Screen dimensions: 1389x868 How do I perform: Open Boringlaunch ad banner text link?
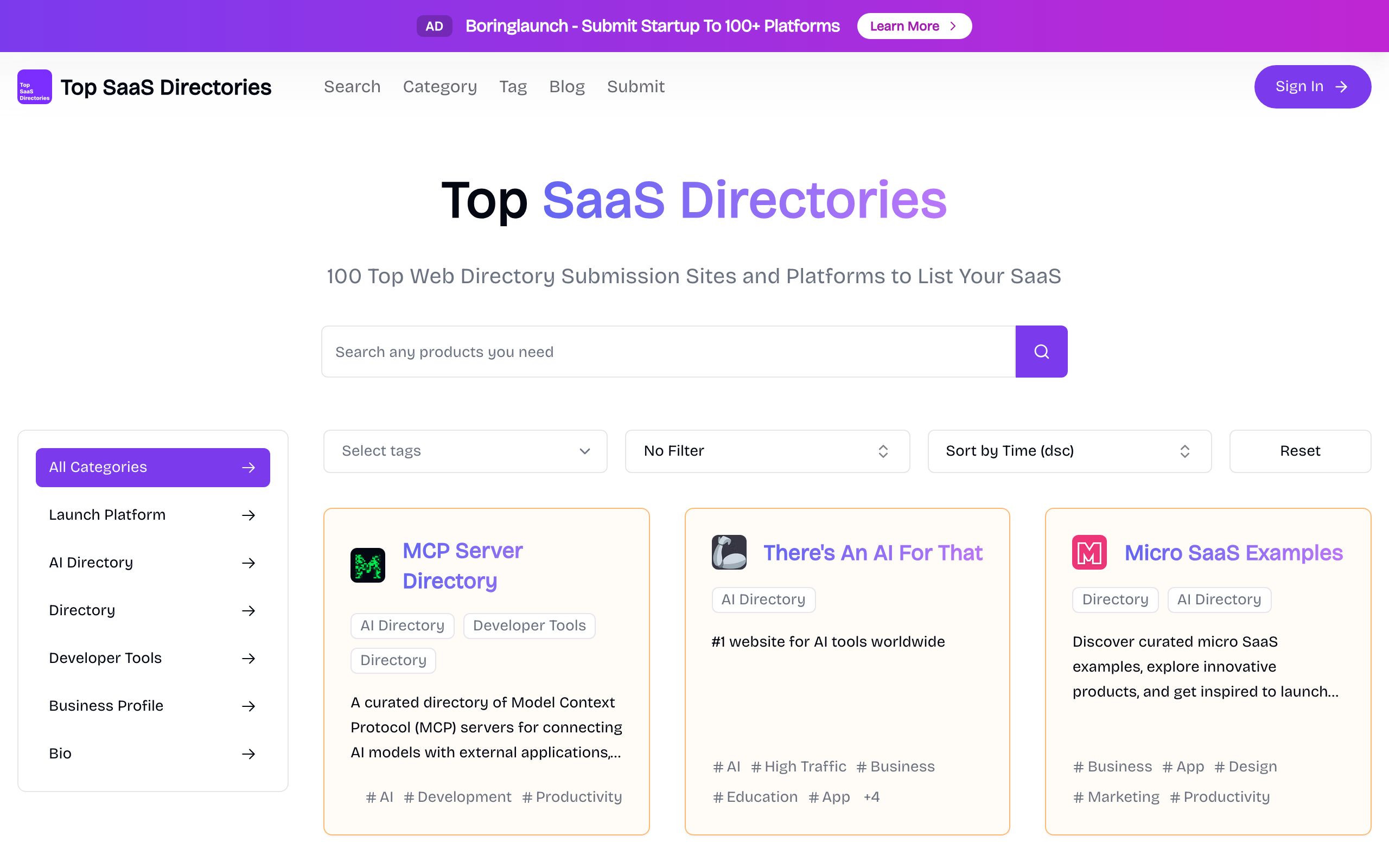(653, 26)
